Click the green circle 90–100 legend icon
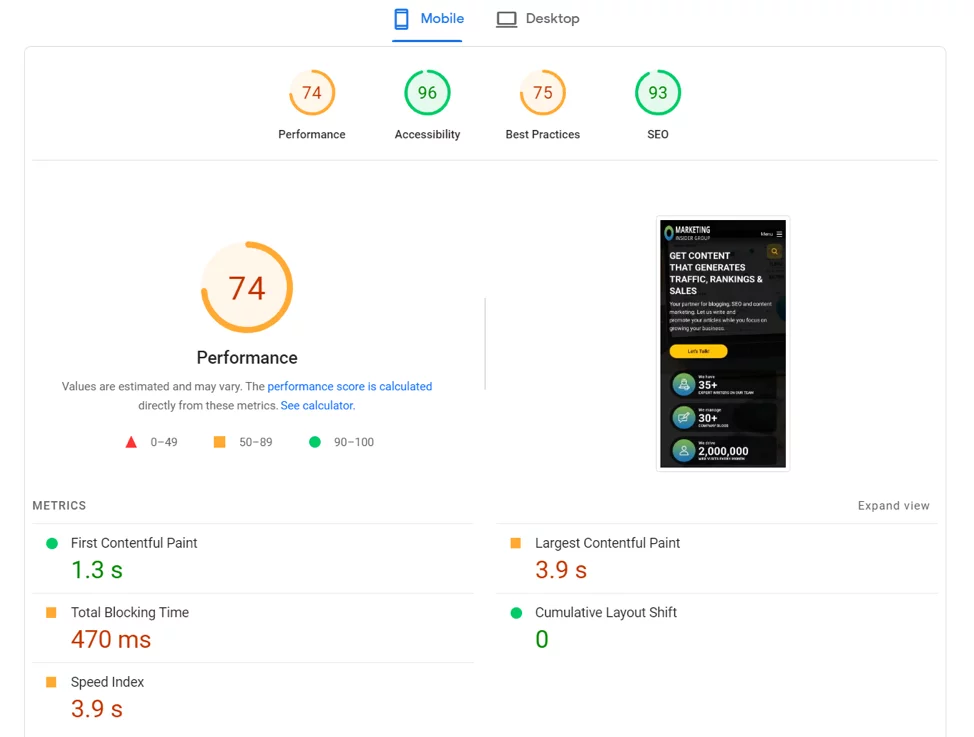This screenshot has height=737, width=974. (315, 442)
